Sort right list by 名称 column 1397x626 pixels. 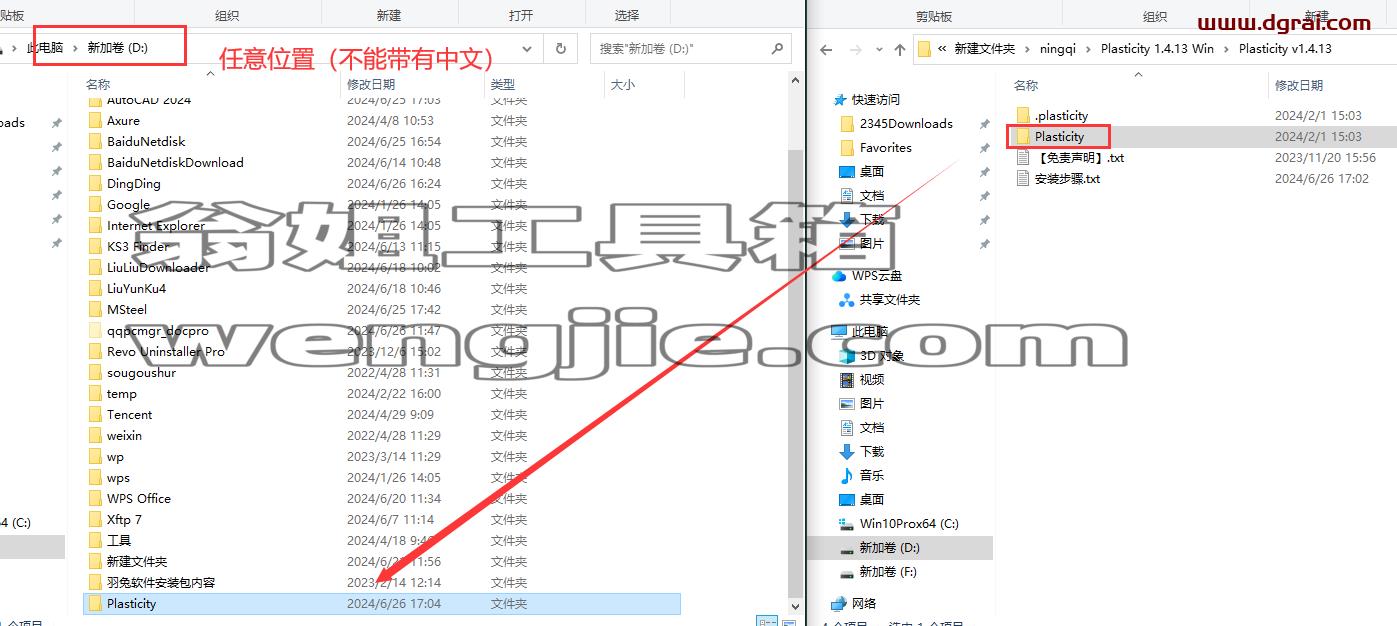[x=1026, y=85]
